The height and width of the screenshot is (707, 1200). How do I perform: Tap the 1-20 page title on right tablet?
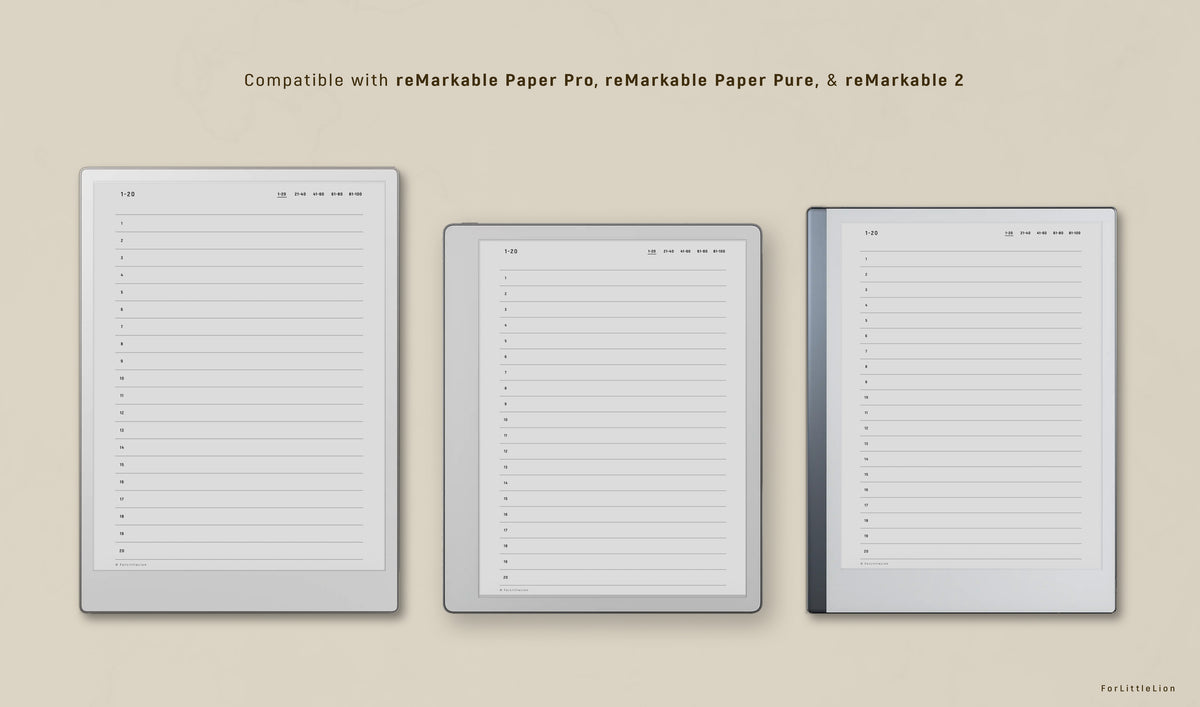(871, 233)
